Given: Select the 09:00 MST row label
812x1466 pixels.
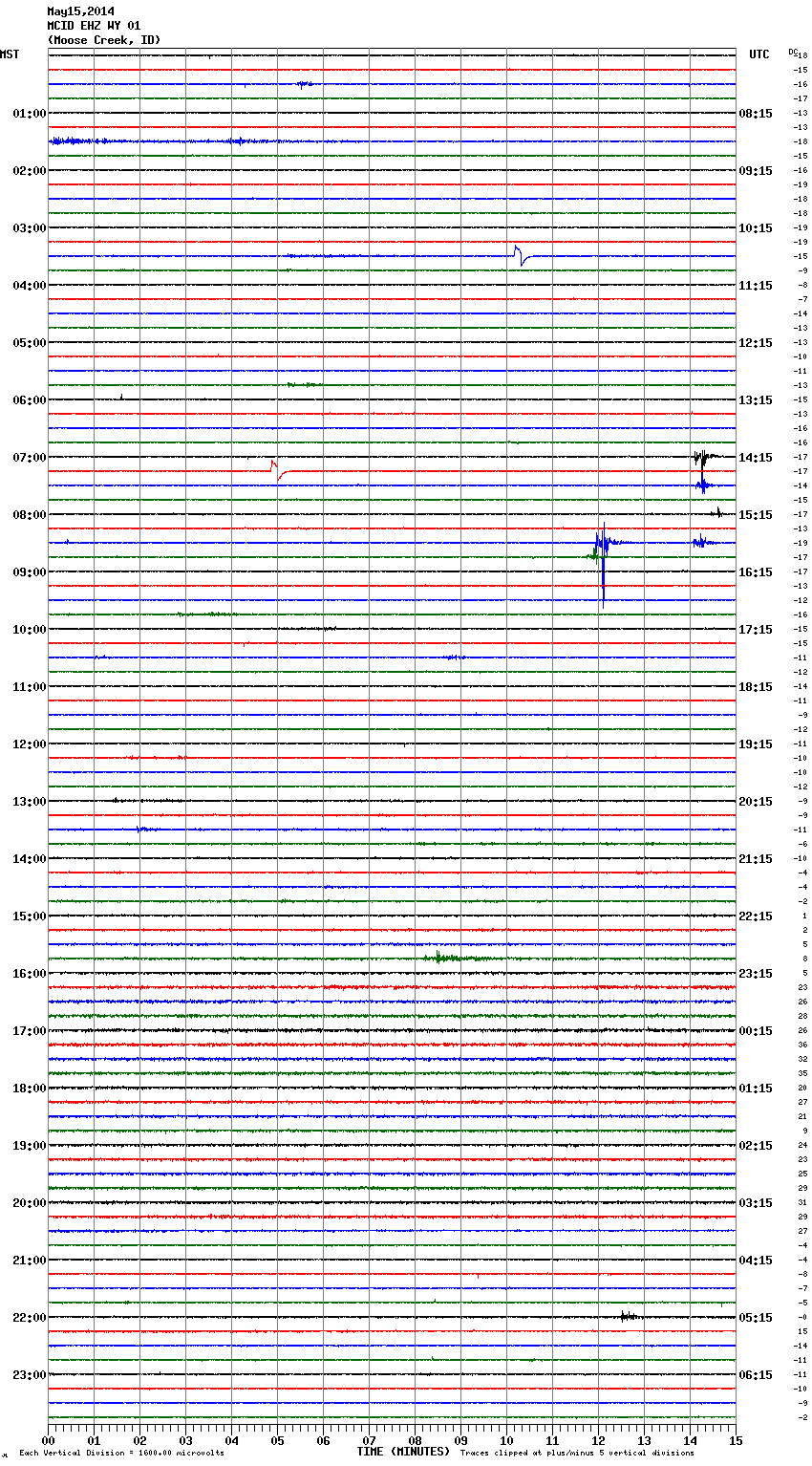Looking at the screenshot, I should pos(30,572).
